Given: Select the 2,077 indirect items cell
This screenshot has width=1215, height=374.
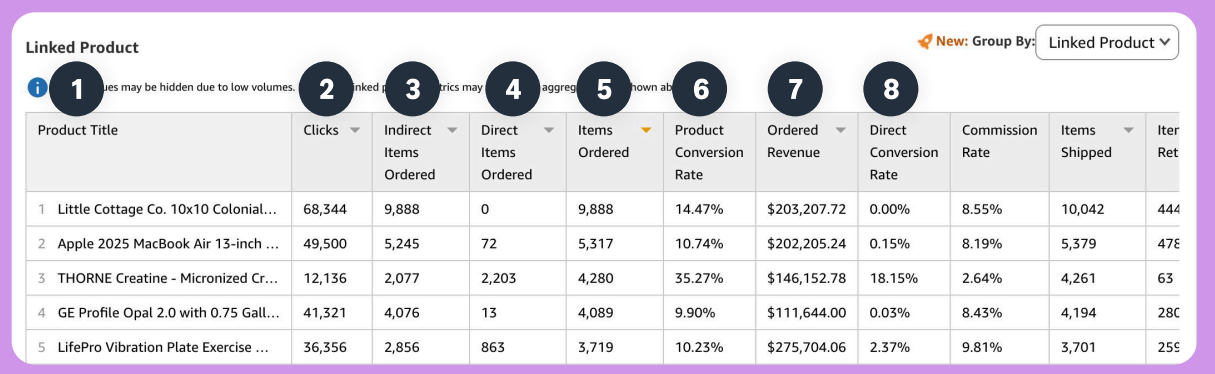Looking at the screenshot, I should click(x=420, y=278).
